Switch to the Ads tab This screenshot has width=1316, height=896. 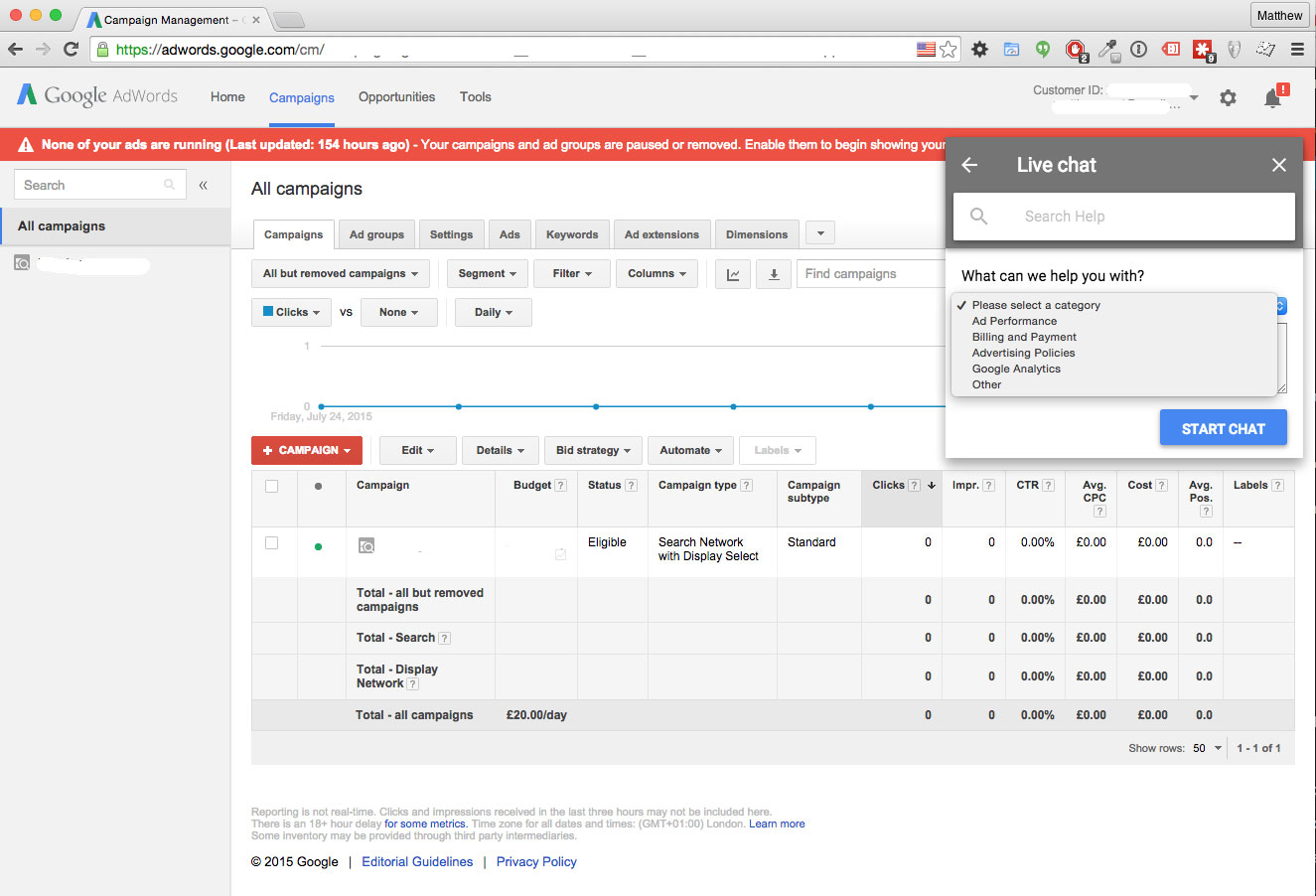click(510, 234)
